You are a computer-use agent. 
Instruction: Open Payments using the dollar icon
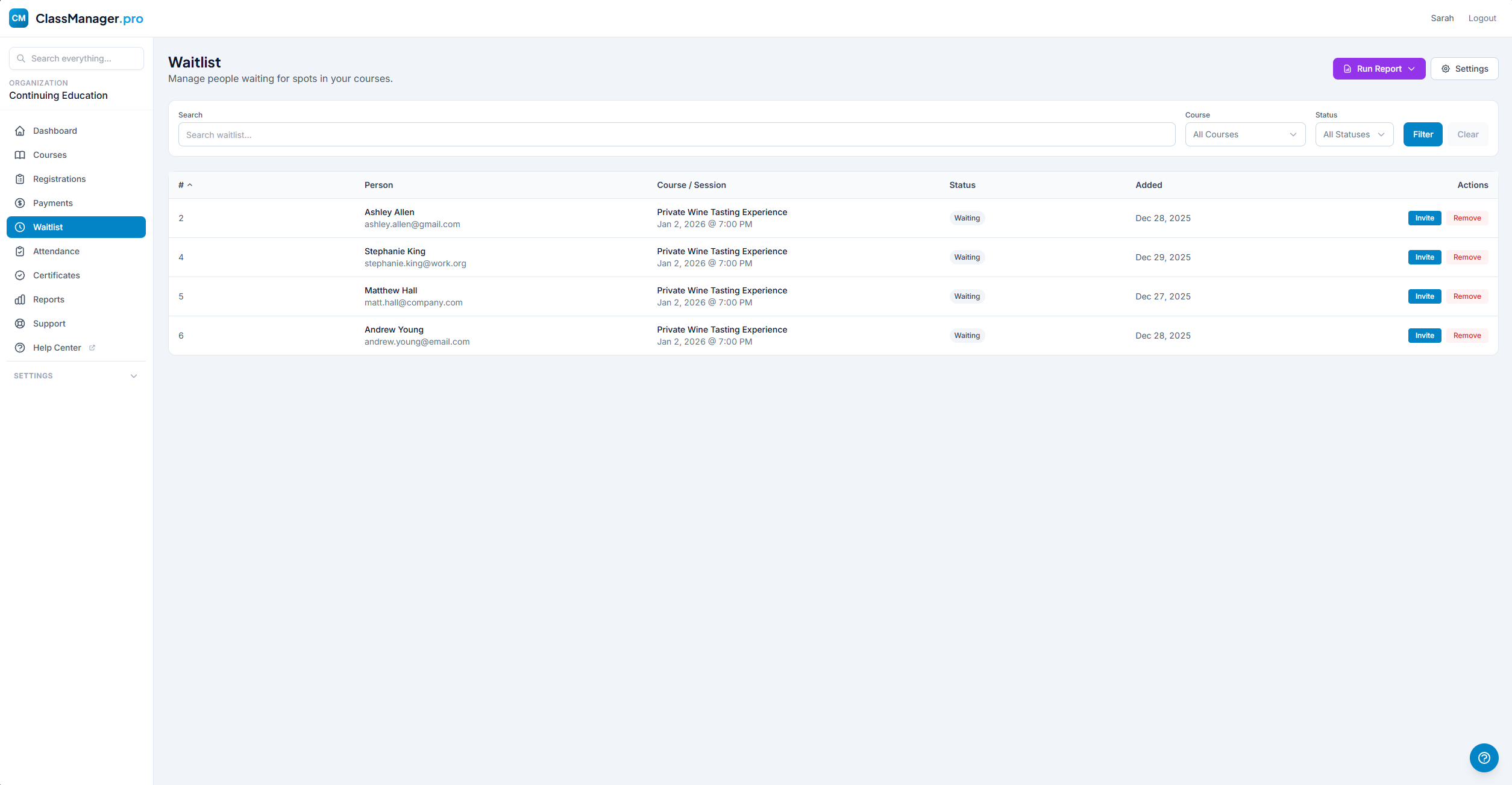pos(20,203)
